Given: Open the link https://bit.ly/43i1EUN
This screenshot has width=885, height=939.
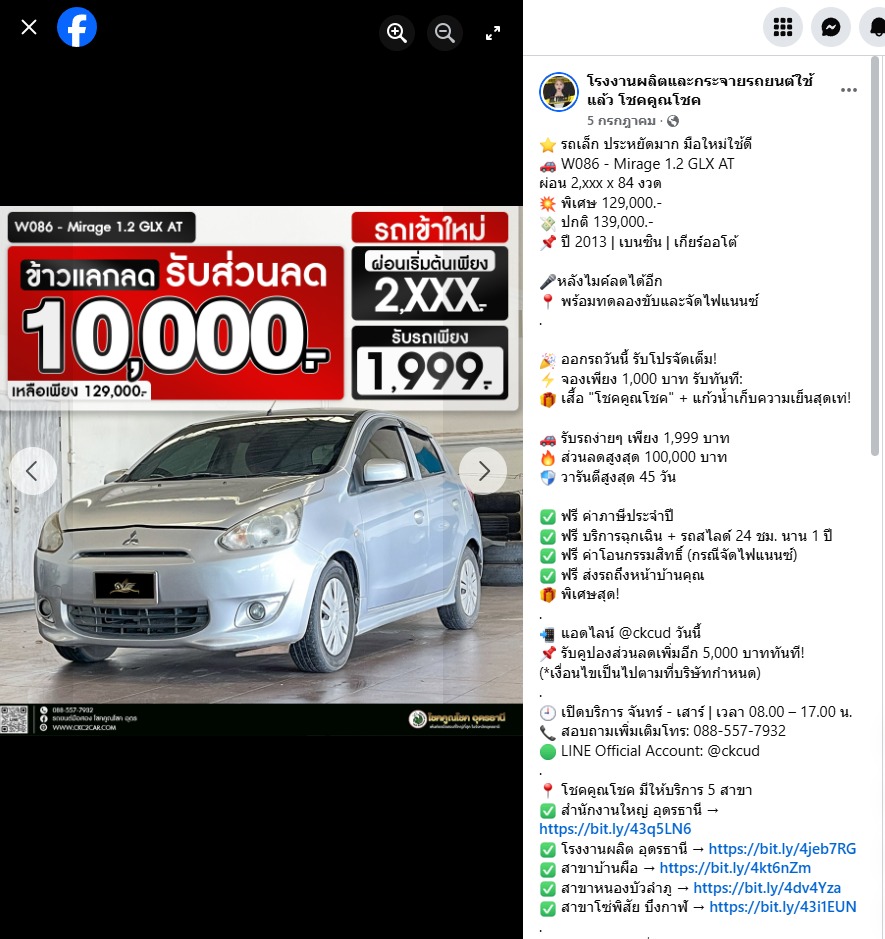Looking at the screenshot, I should pos(783,907).
